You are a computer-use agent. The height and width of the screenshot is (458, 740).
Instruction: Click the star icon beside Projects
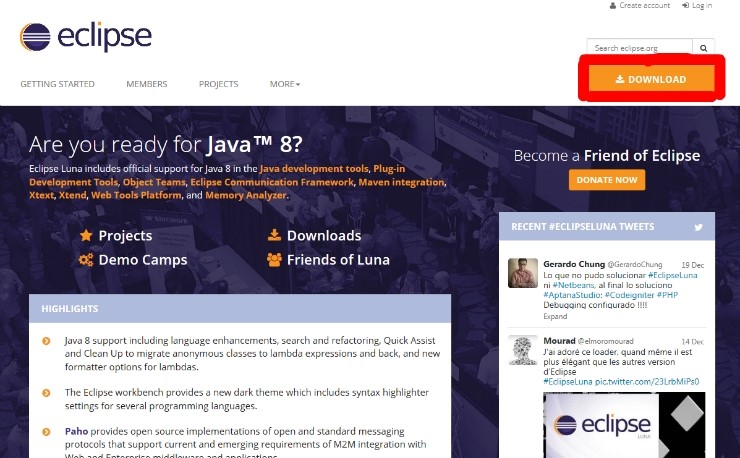[x=86, y=235]
